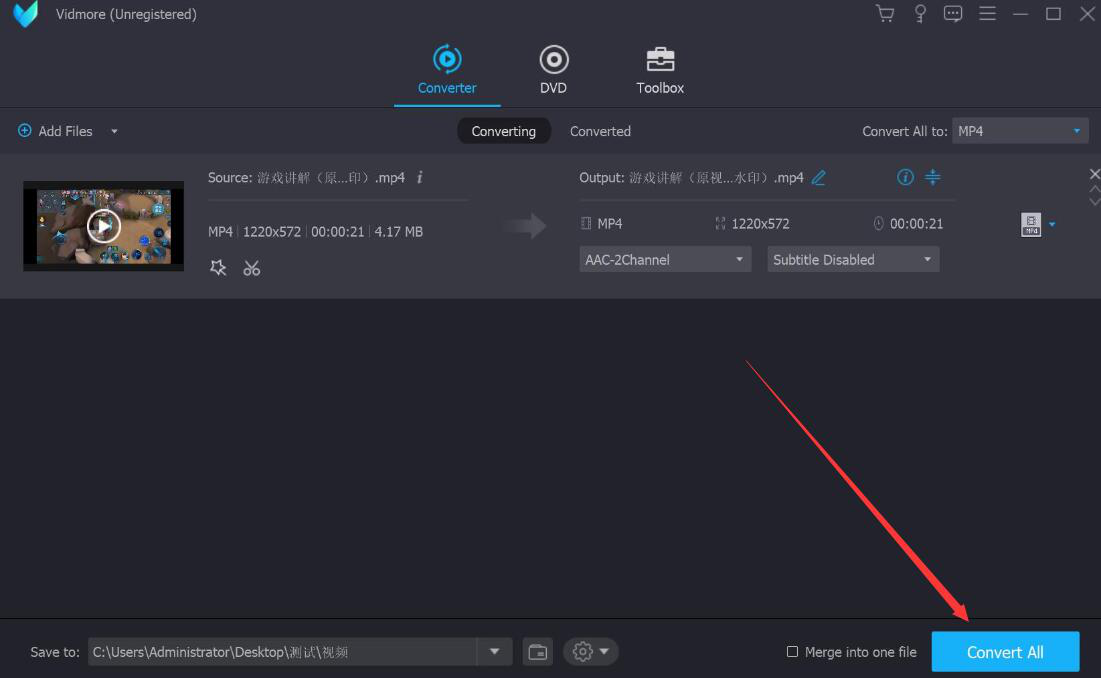Image resolution: width=1101 pixels, height=678 pixels.
Task: Click the 4.17 MB file size text
Action: pos(399,232)
